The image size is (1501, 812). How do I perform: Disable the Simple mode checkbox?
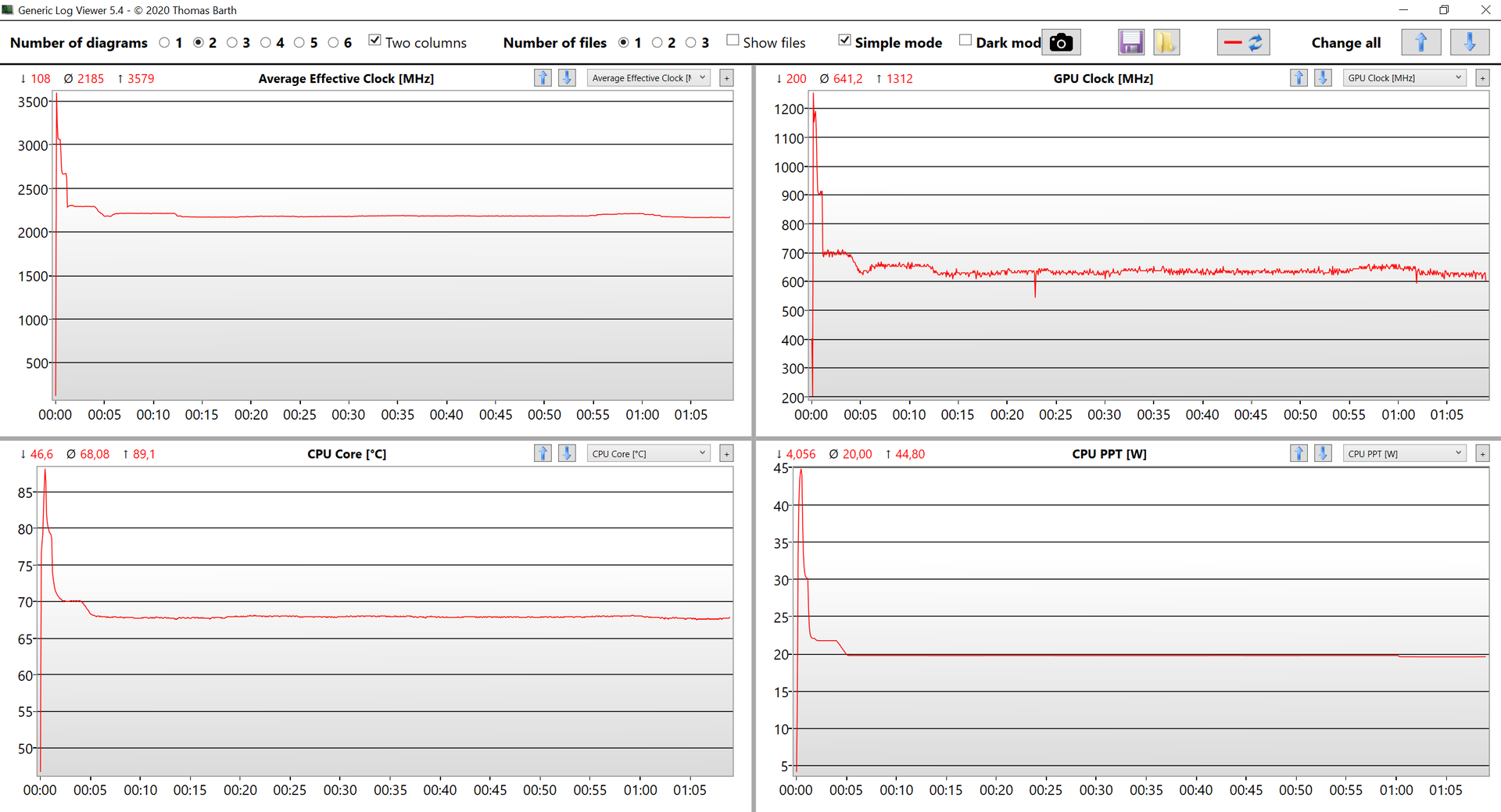tap(844, 41)
